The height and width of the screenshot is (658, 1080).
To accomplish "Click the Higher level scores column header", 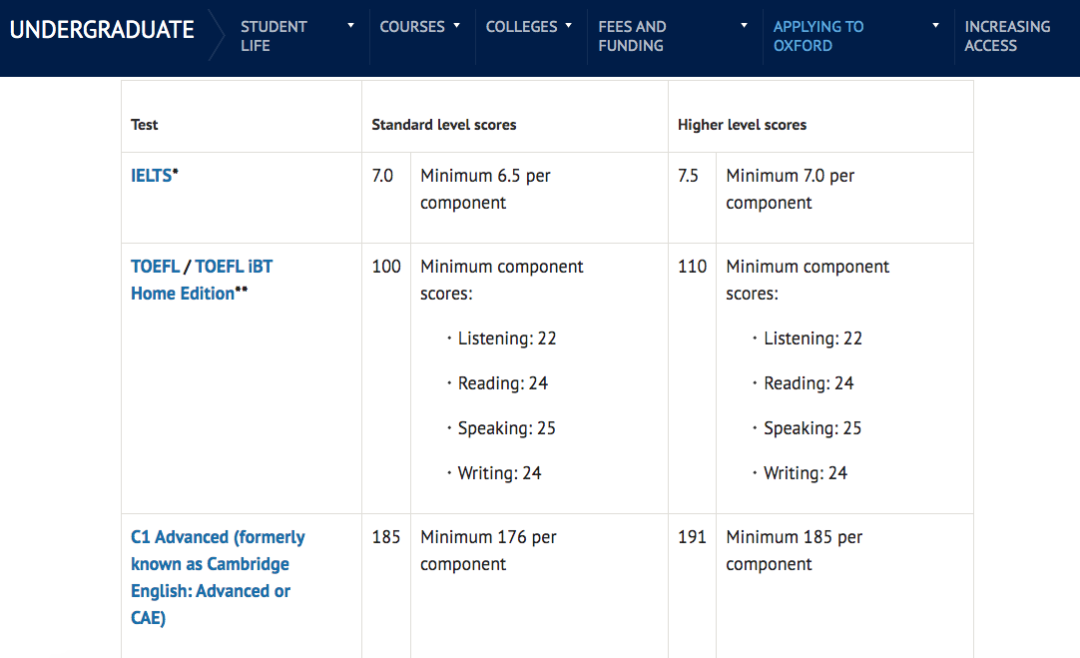I will (742, 125).
